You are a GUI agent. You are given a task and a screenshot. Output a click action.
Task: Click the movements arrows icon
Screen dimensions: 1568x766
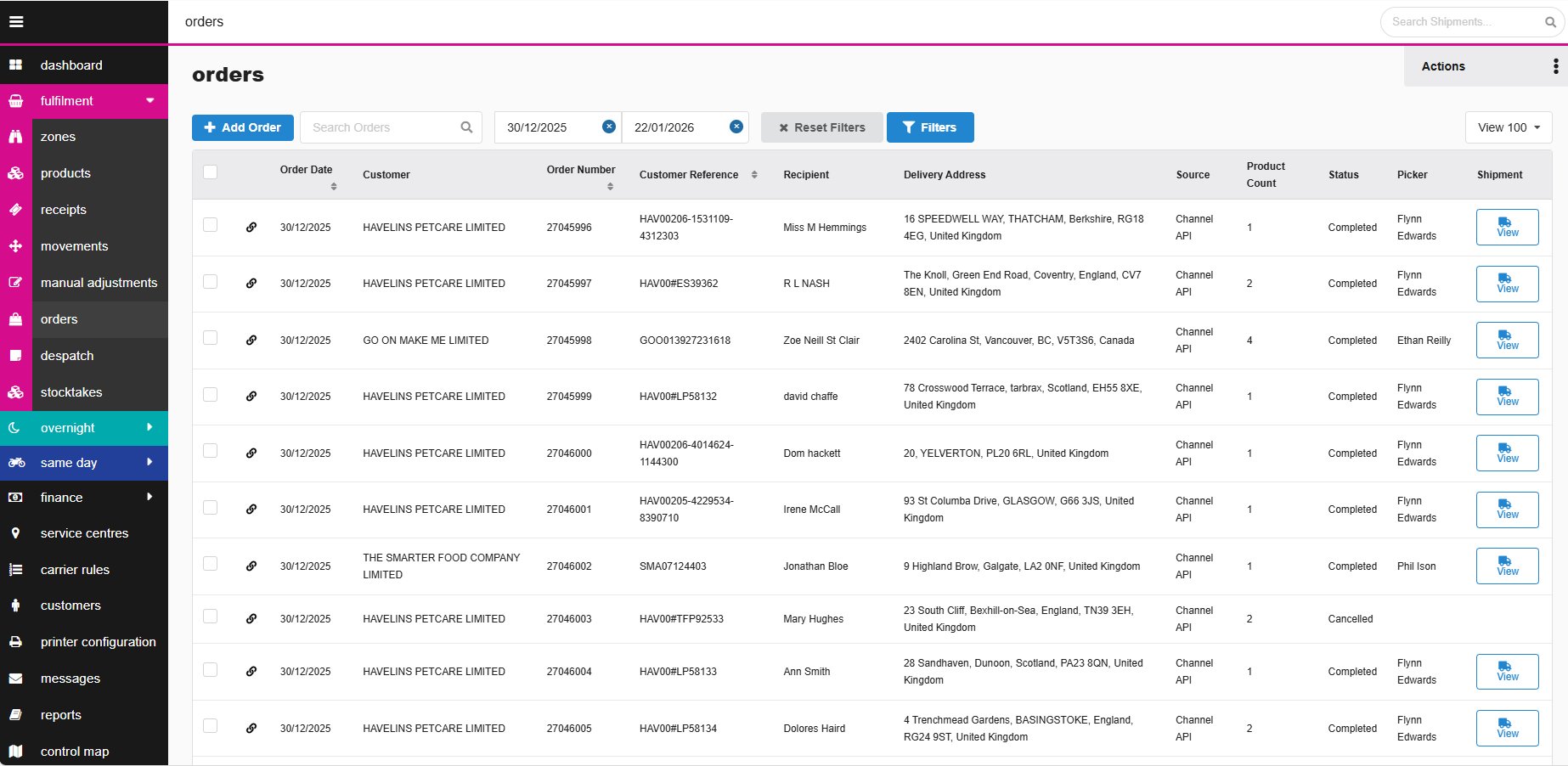coord(15,246)
